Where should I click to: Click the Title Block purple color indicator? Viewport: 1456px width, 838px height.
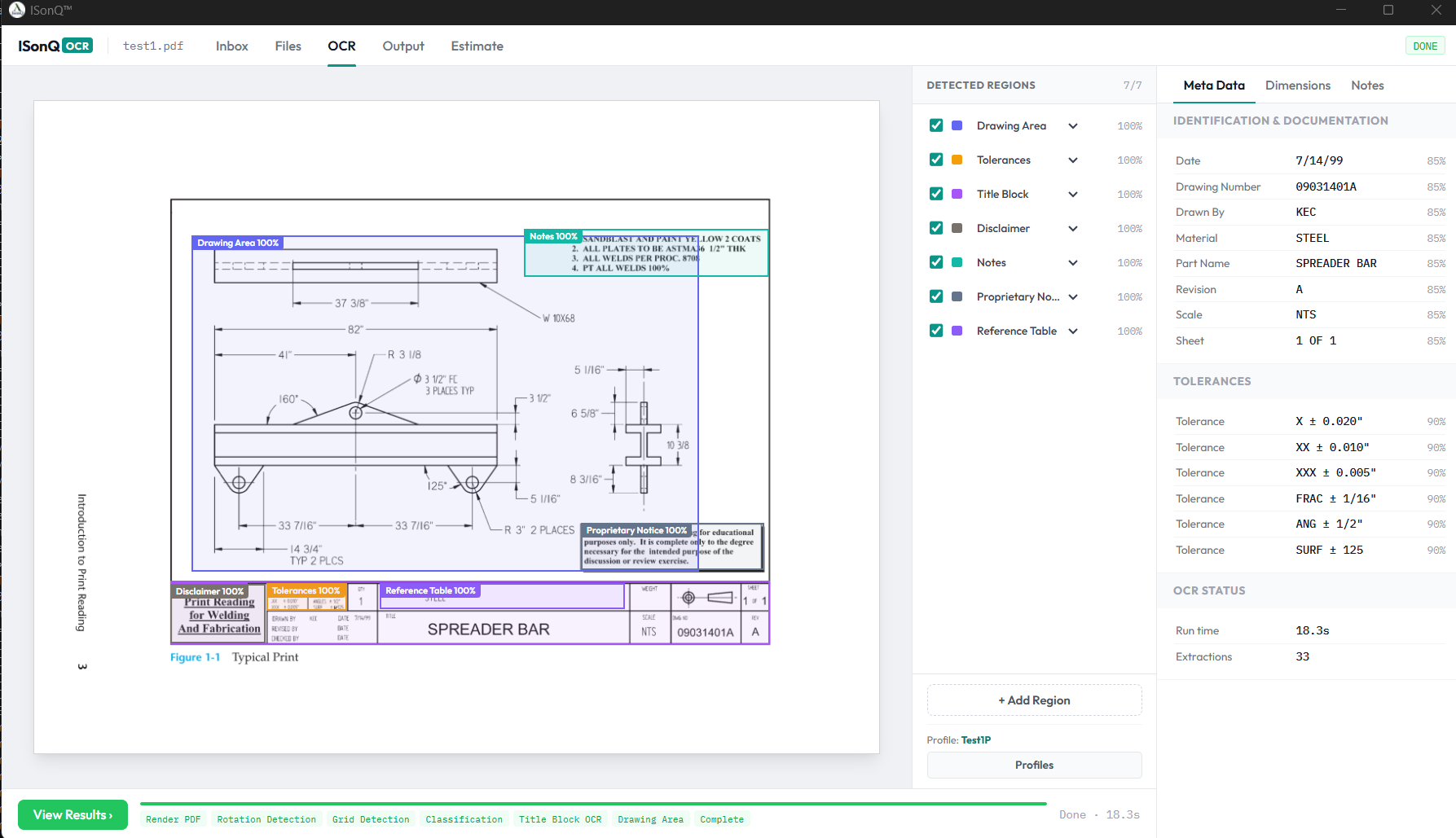[x=957, y=194]
